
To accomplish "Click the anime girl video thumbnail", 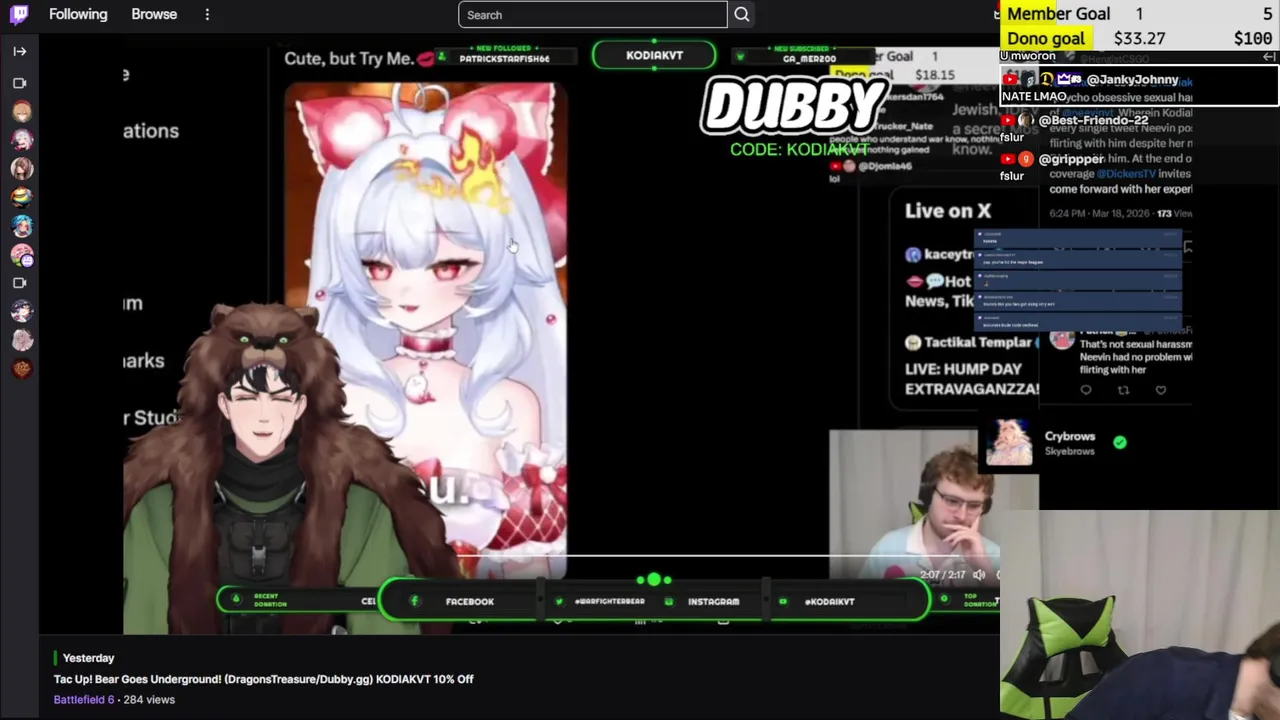I will (426, 330).
